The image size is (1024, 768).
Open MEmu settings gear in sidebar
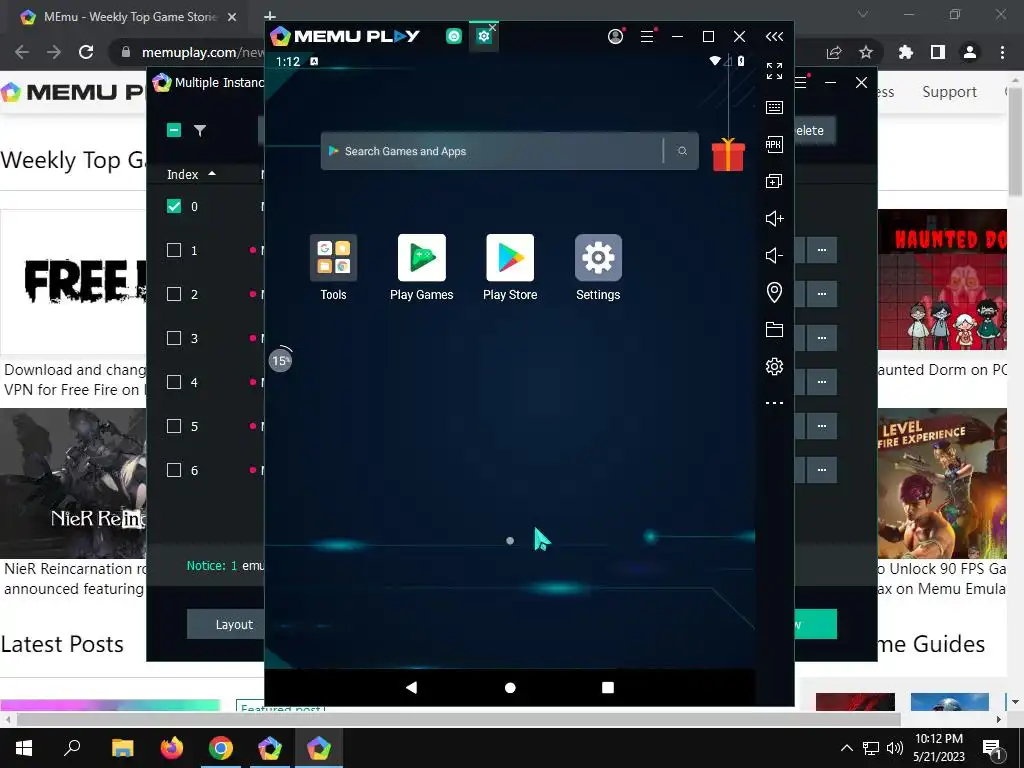774,366
